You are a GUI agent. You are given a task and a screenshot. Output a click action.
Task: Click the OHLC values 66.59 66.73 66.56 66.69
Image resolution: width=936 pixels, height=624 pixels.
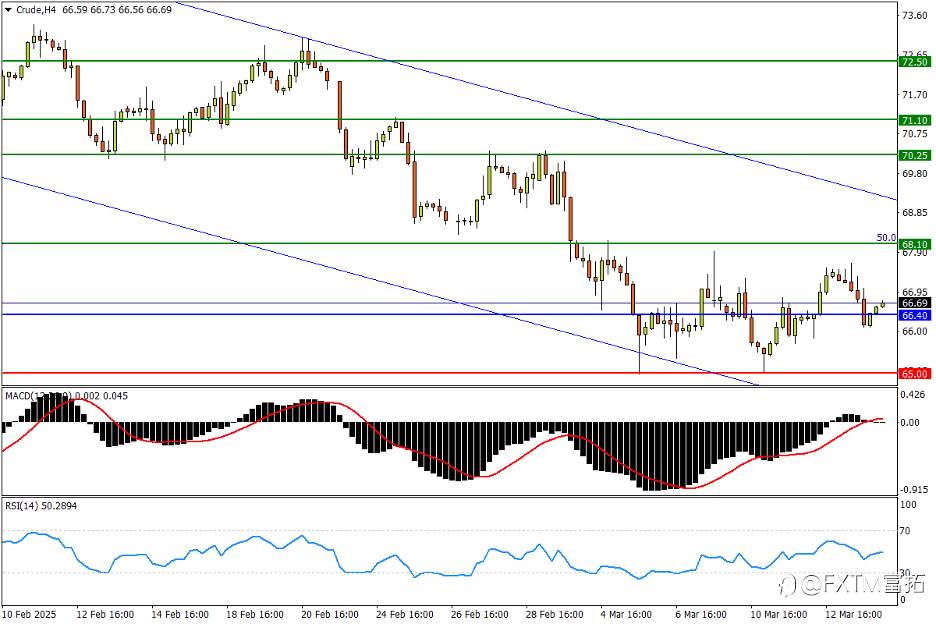(117, 10)
